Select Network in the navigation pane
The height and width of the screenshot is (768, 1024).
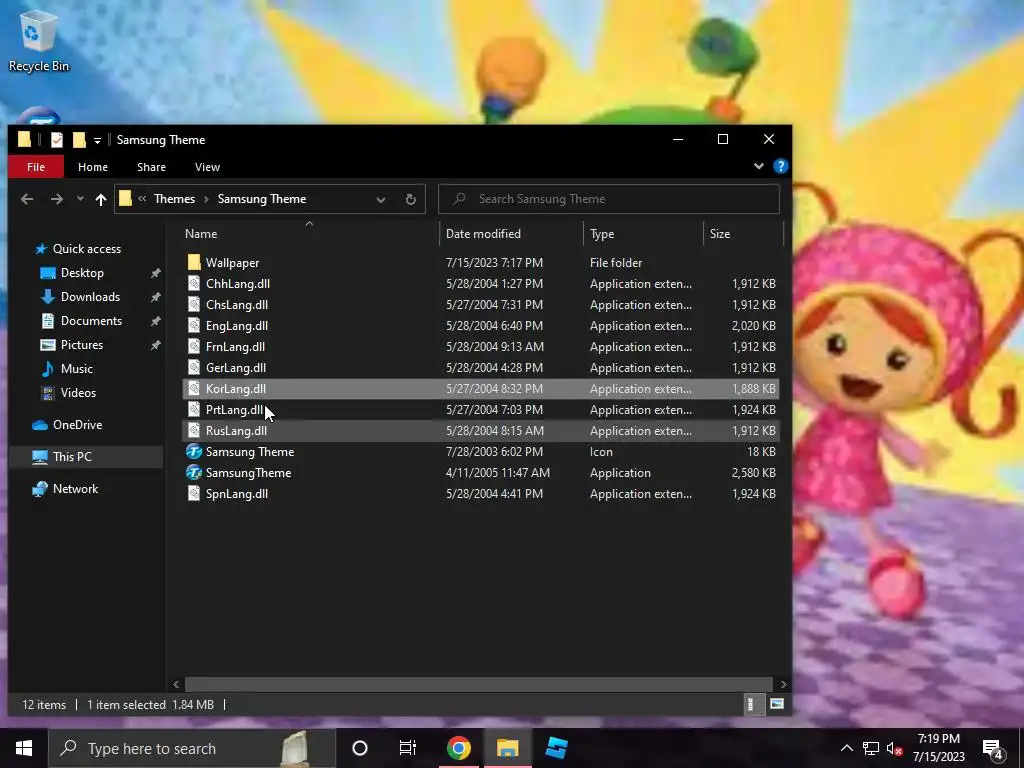[x=75, y=489]
